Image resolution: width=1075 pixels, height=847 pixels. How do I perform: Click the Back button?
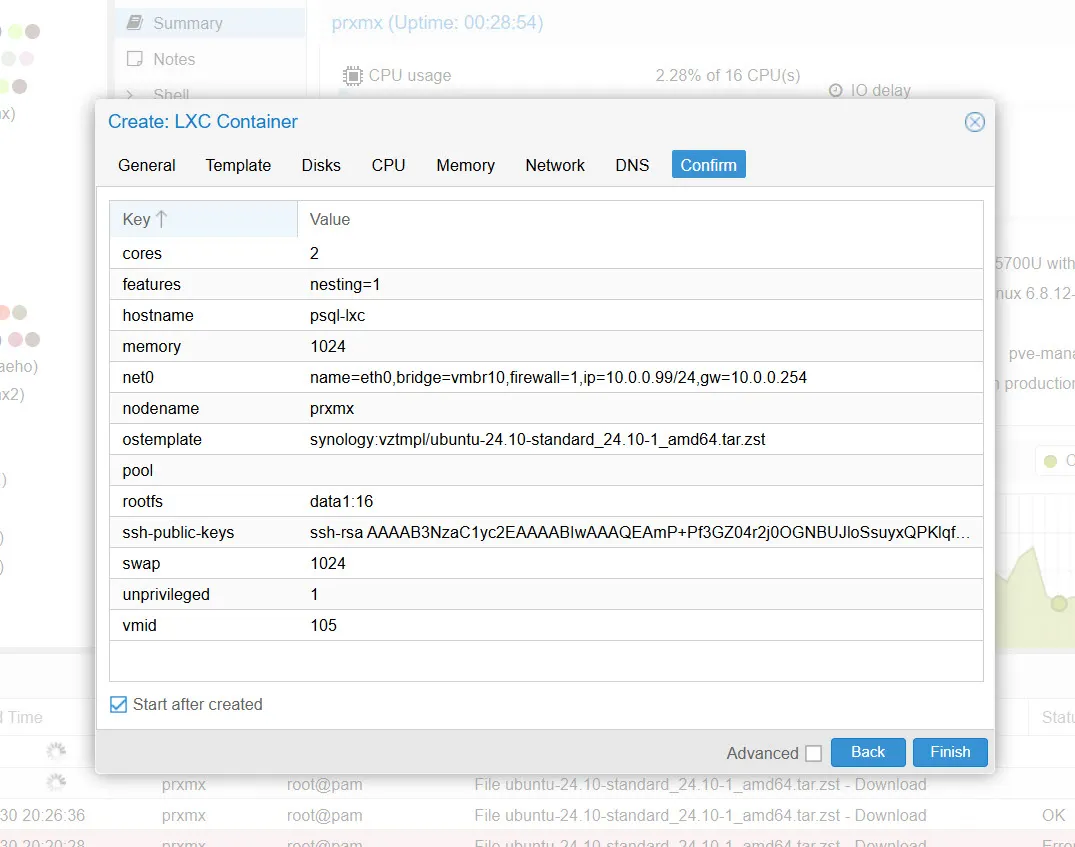tap(868, 752)
